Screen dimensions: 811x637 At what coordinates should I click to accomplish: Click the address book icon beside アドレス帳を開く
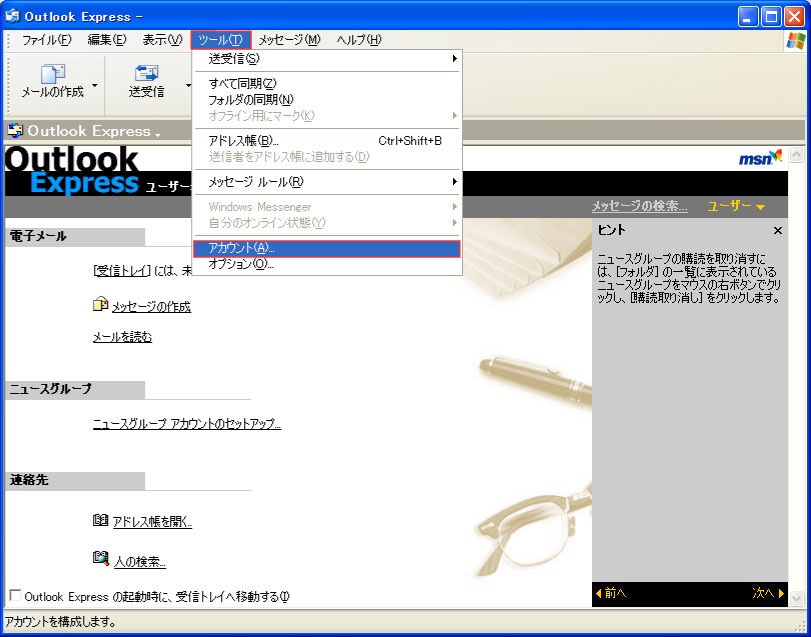coord(100,520)
